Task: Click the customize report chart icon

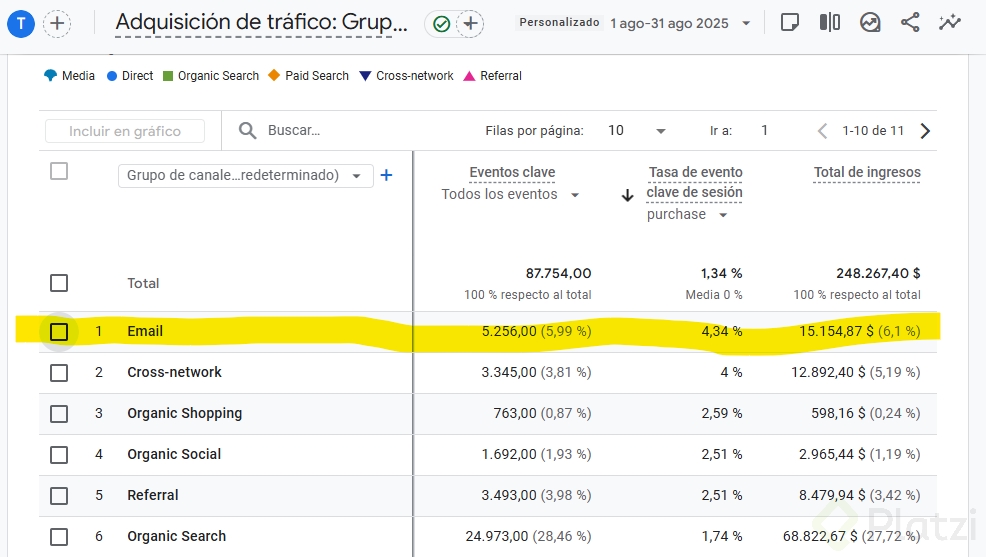Action: click(870, 22)
